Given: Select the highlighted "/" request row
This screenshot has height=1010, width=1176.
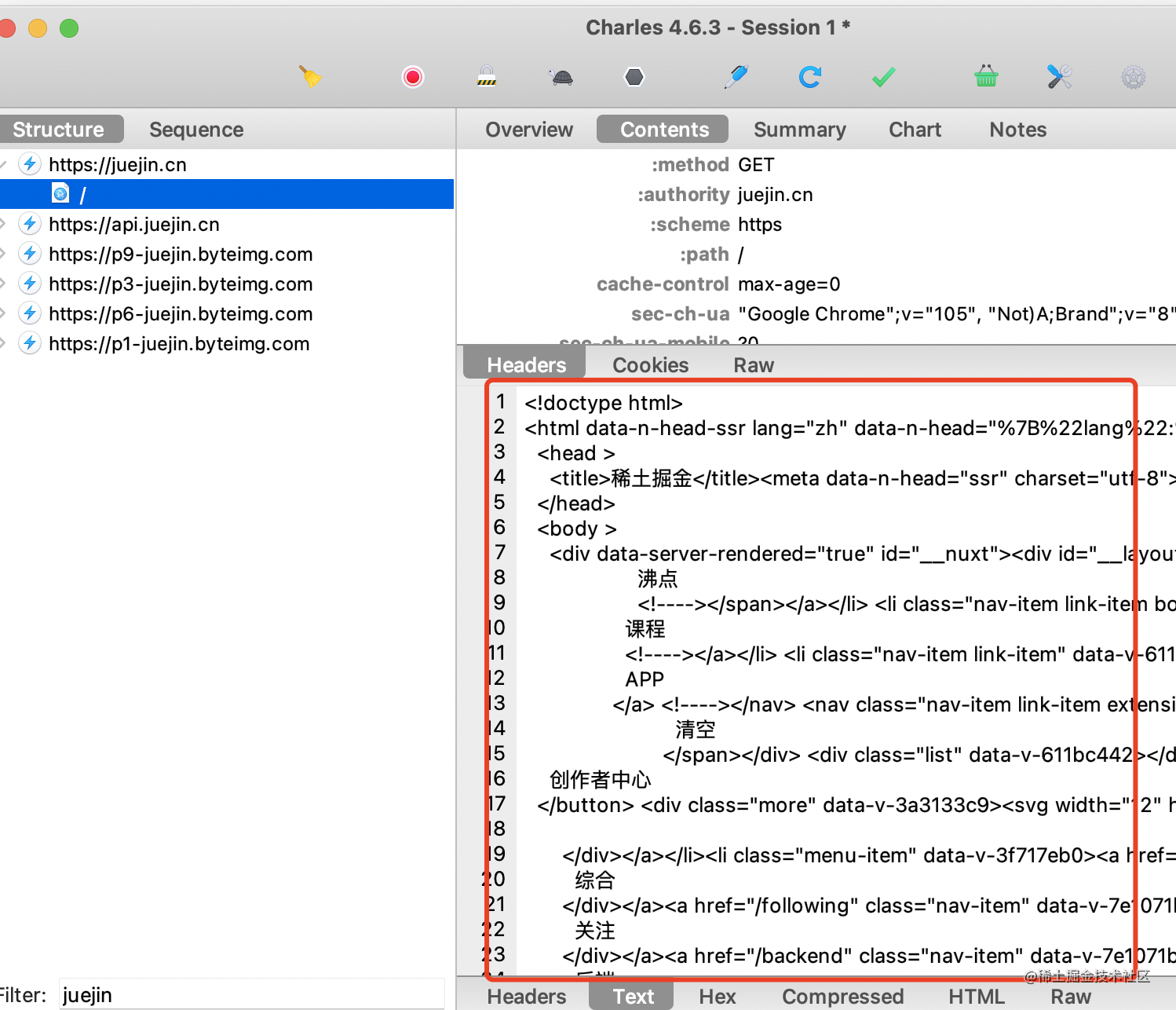Looking at the screenshot, I should coord(227,194).
